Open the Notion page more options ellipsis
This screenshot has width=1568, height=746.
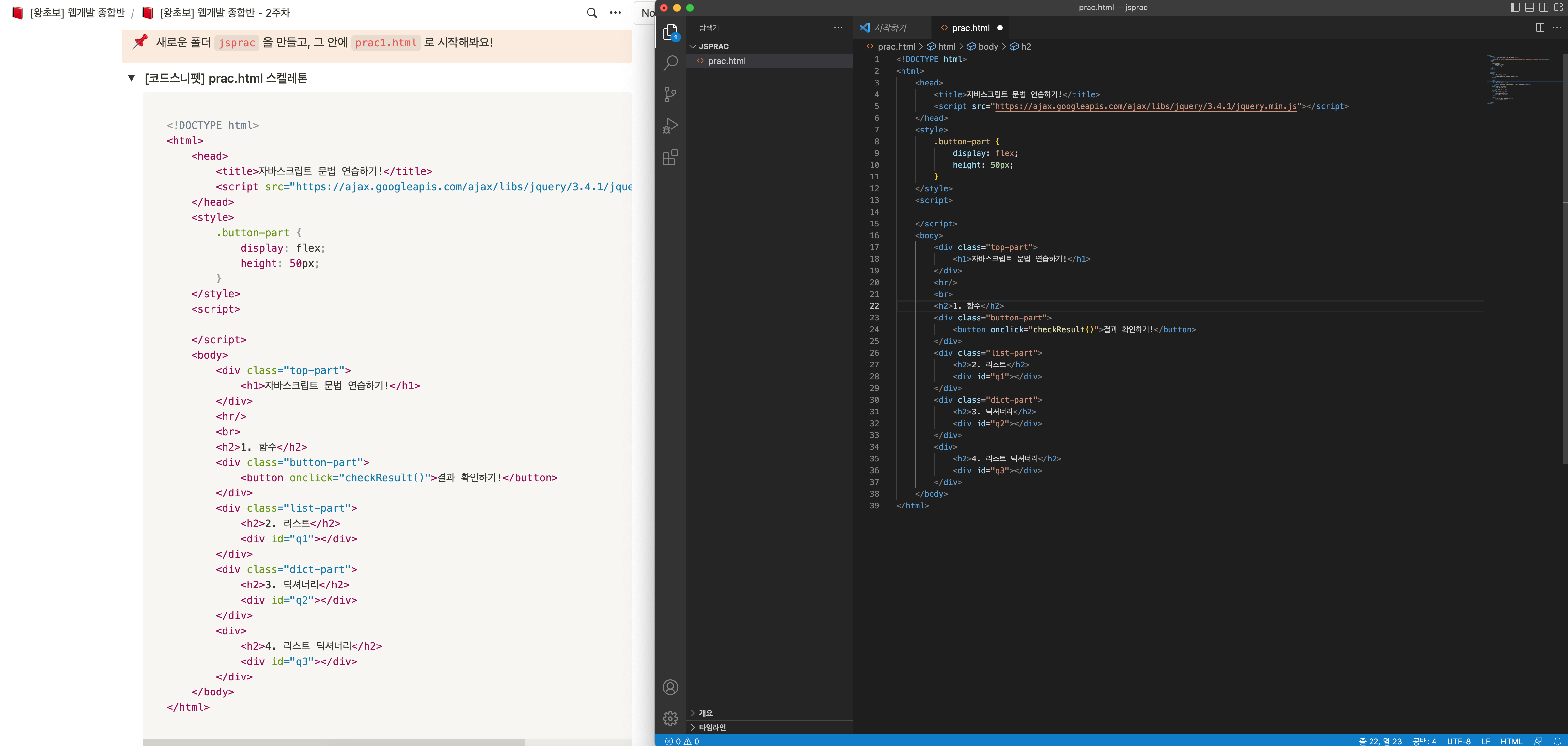pyautogui.click(x=615, y=13)
